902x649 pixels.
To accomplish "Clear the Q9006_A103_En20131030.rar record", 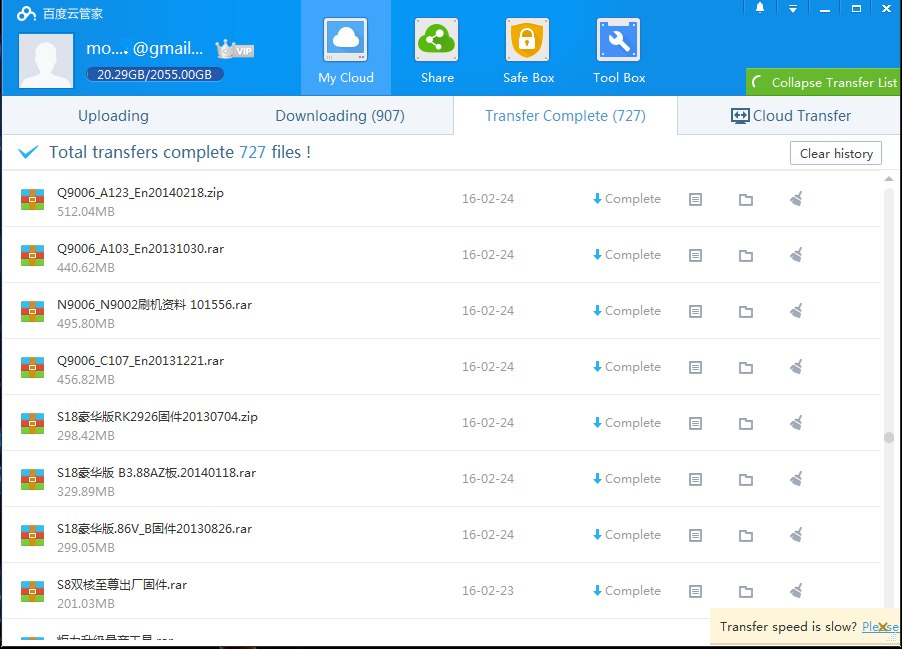I will click(797, 255).
